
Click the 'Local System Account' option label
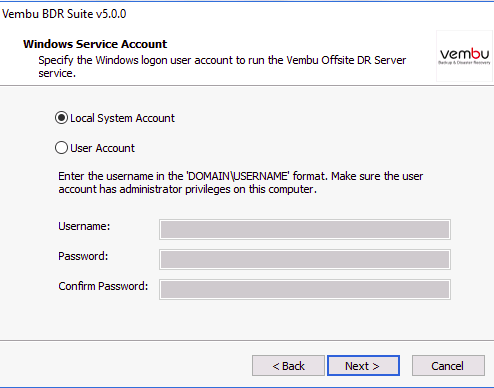122,118
